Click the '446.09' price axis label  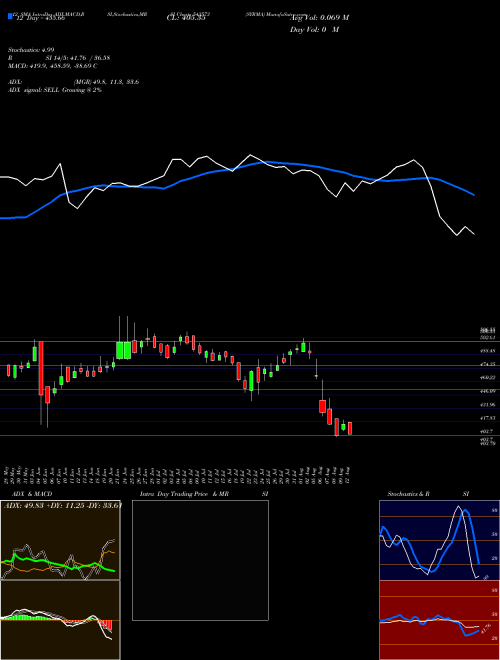[490, 391]
